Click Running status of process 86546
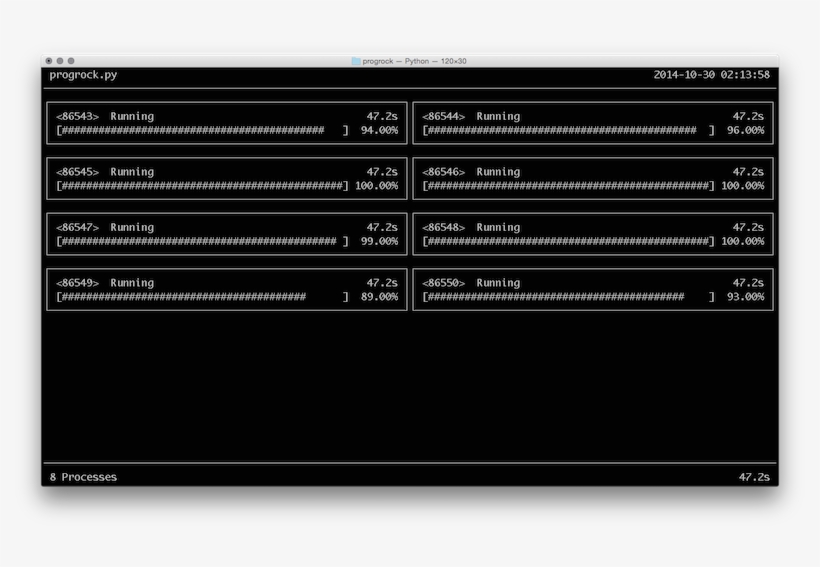 [498, 172]
